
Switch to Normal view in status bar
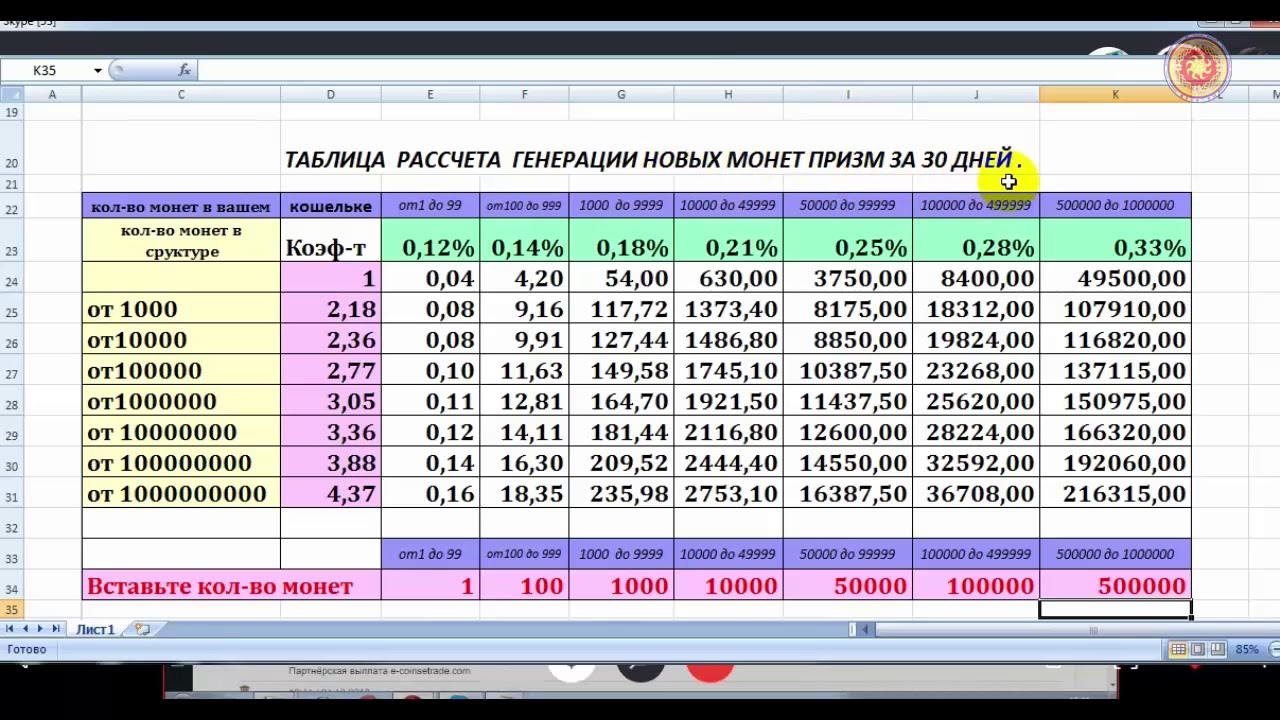(1179, 649)
